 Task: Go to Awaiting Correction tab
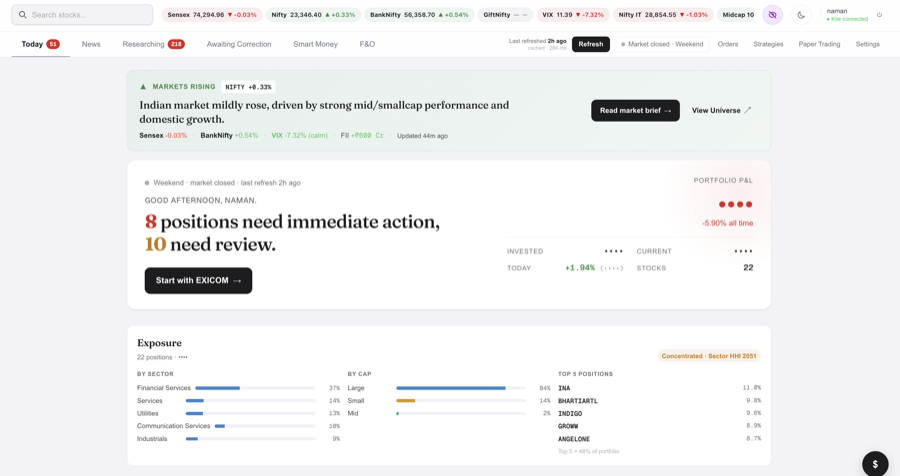click(239, 44)
